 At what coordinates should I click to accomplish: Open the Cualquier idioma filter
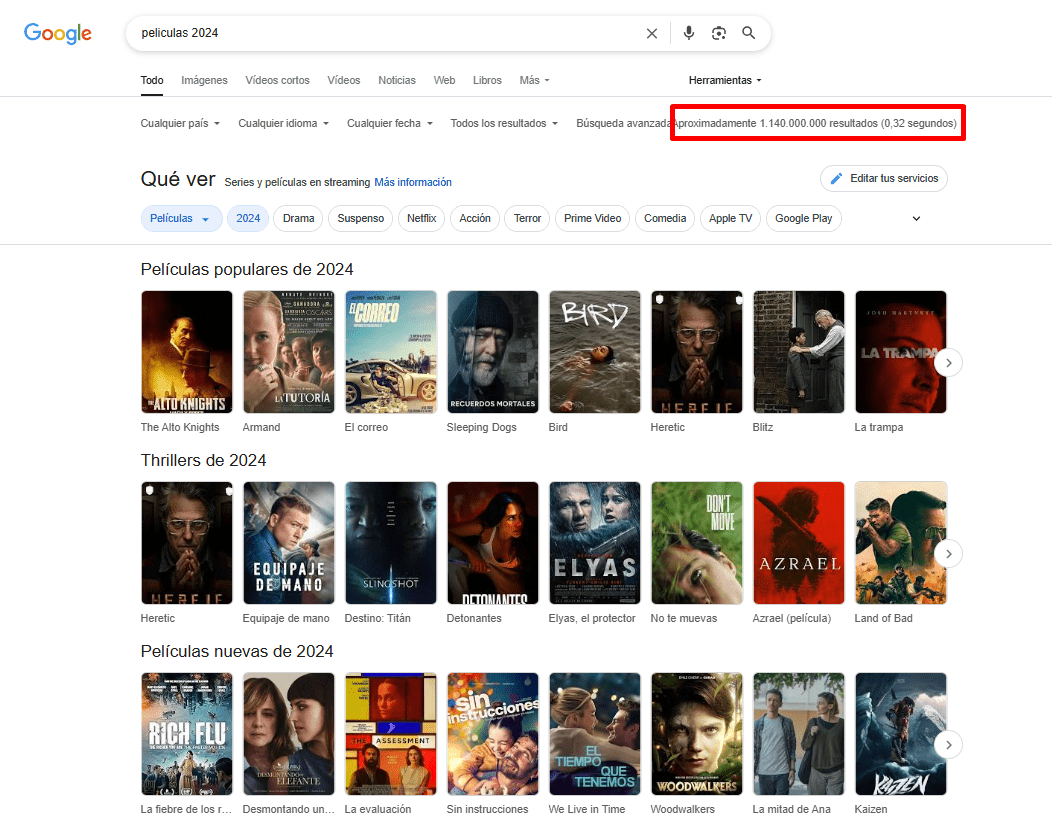(x=283, y=123)
